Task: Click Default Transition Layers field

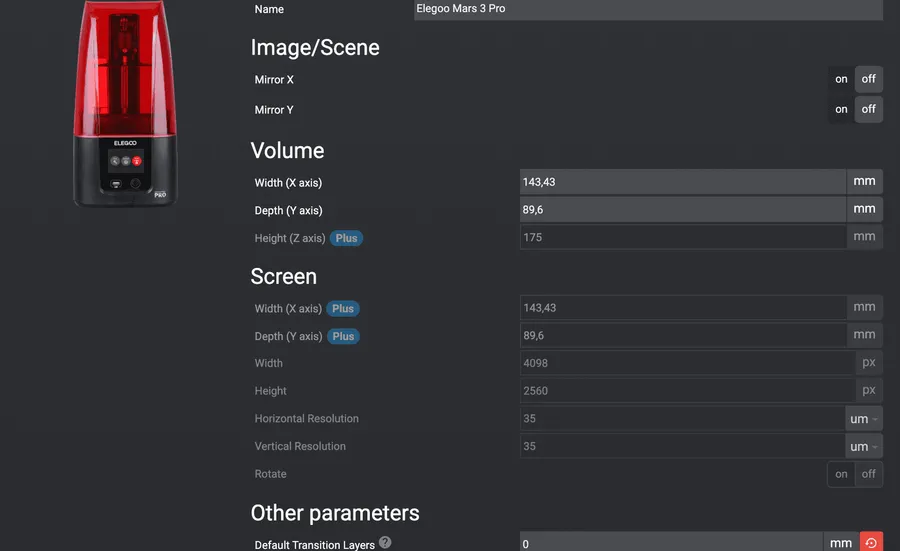Action: tap(671, 542)
